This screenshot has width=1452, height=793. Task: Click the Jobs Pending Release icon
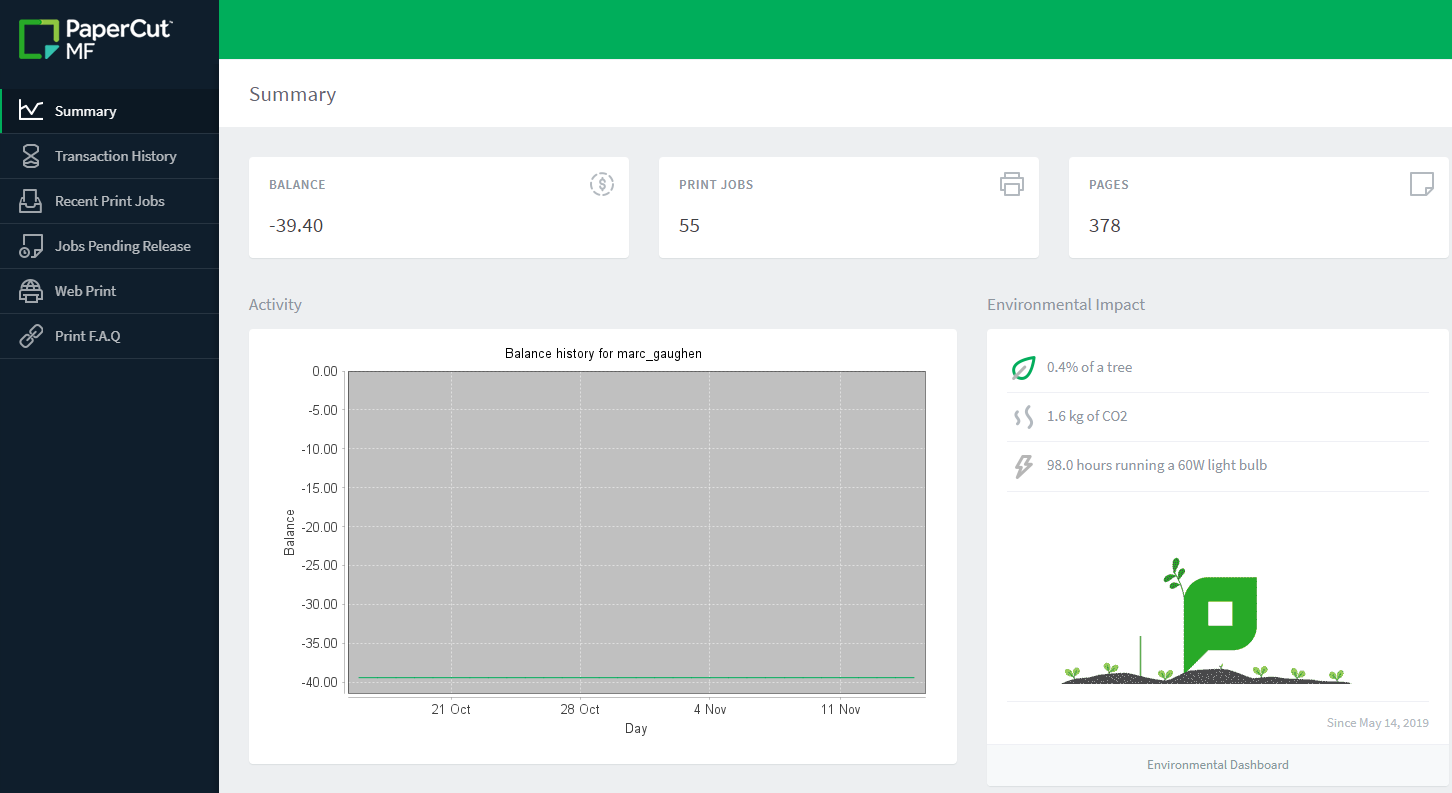(31, 246)
